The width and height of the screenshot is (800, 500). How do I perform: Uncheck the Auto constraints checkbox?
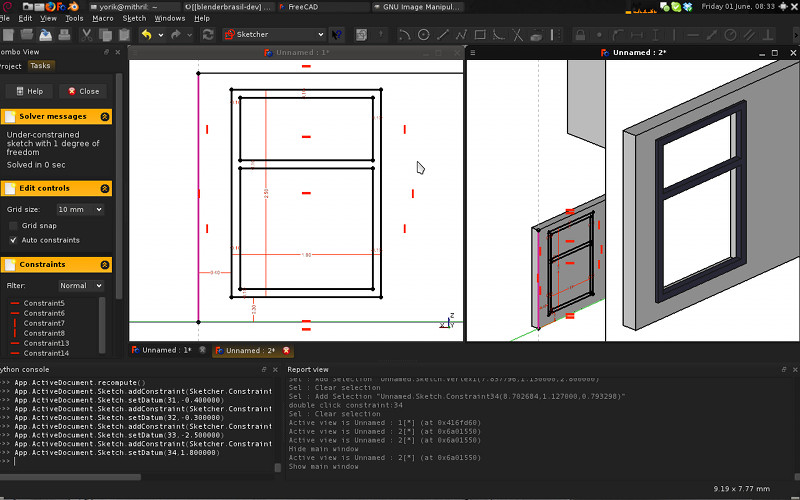coord(13,240)
